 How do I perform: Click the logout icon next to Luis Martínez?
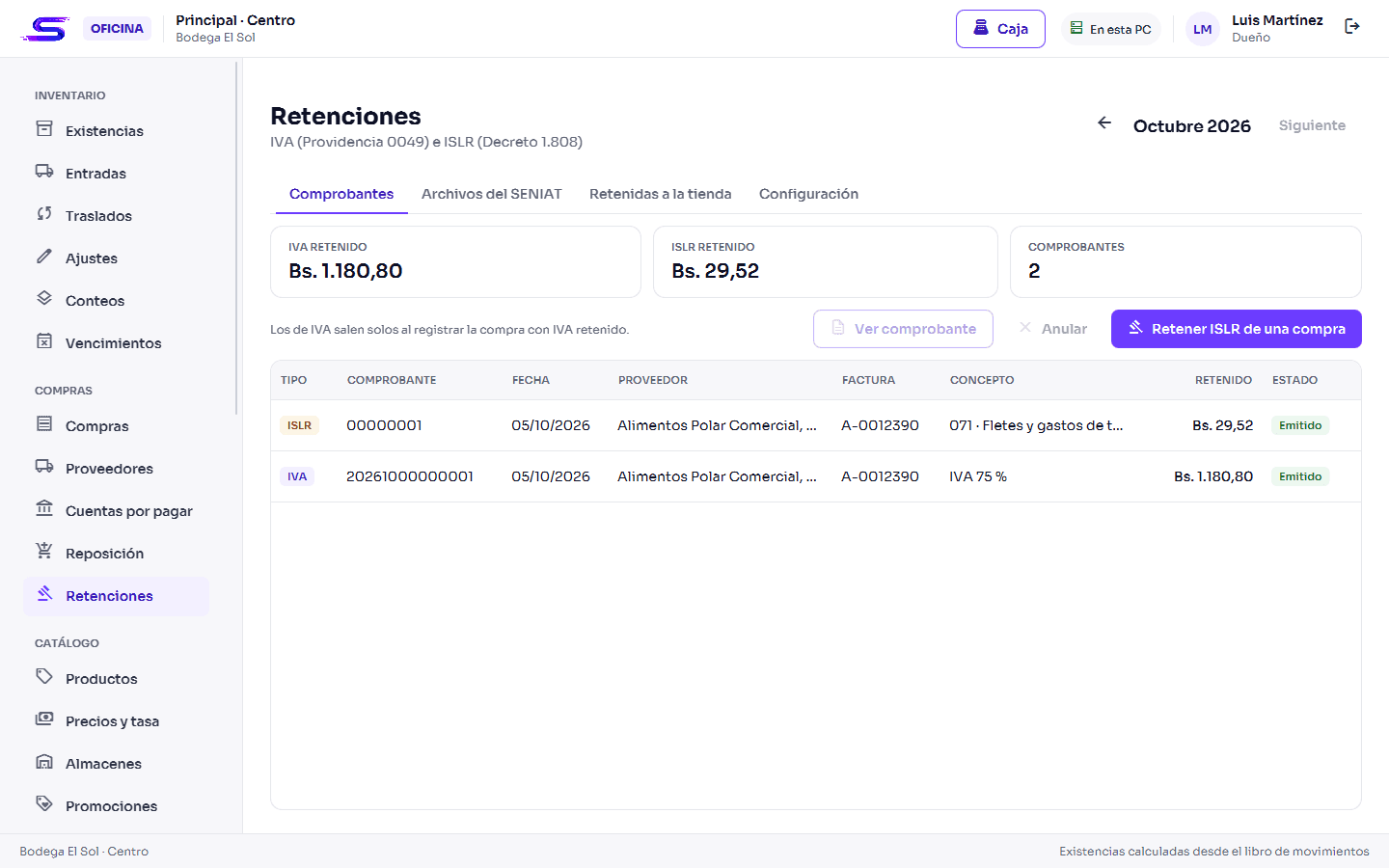tap(1352, 27)
